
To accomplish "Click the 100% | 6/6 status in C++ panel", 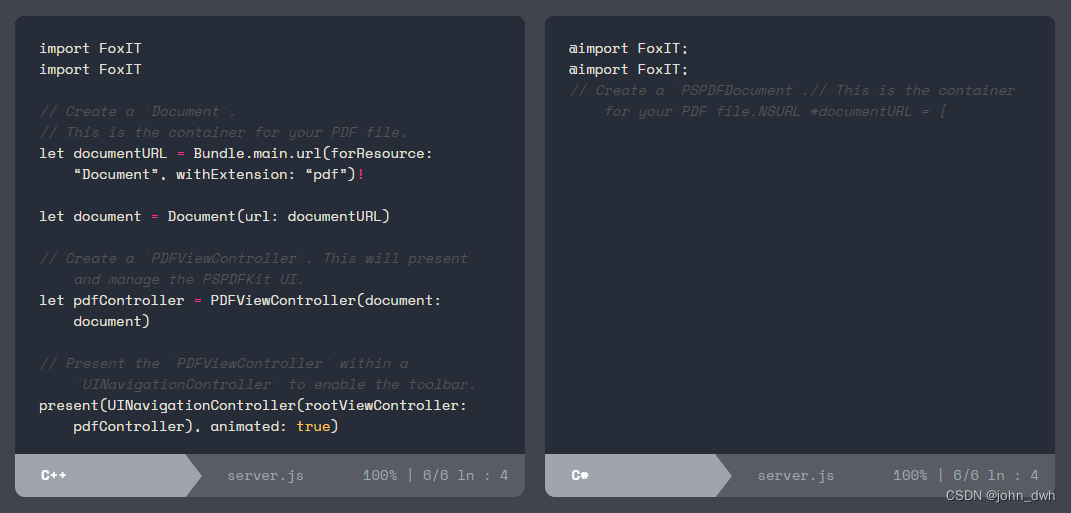I will tap(435, 475).
